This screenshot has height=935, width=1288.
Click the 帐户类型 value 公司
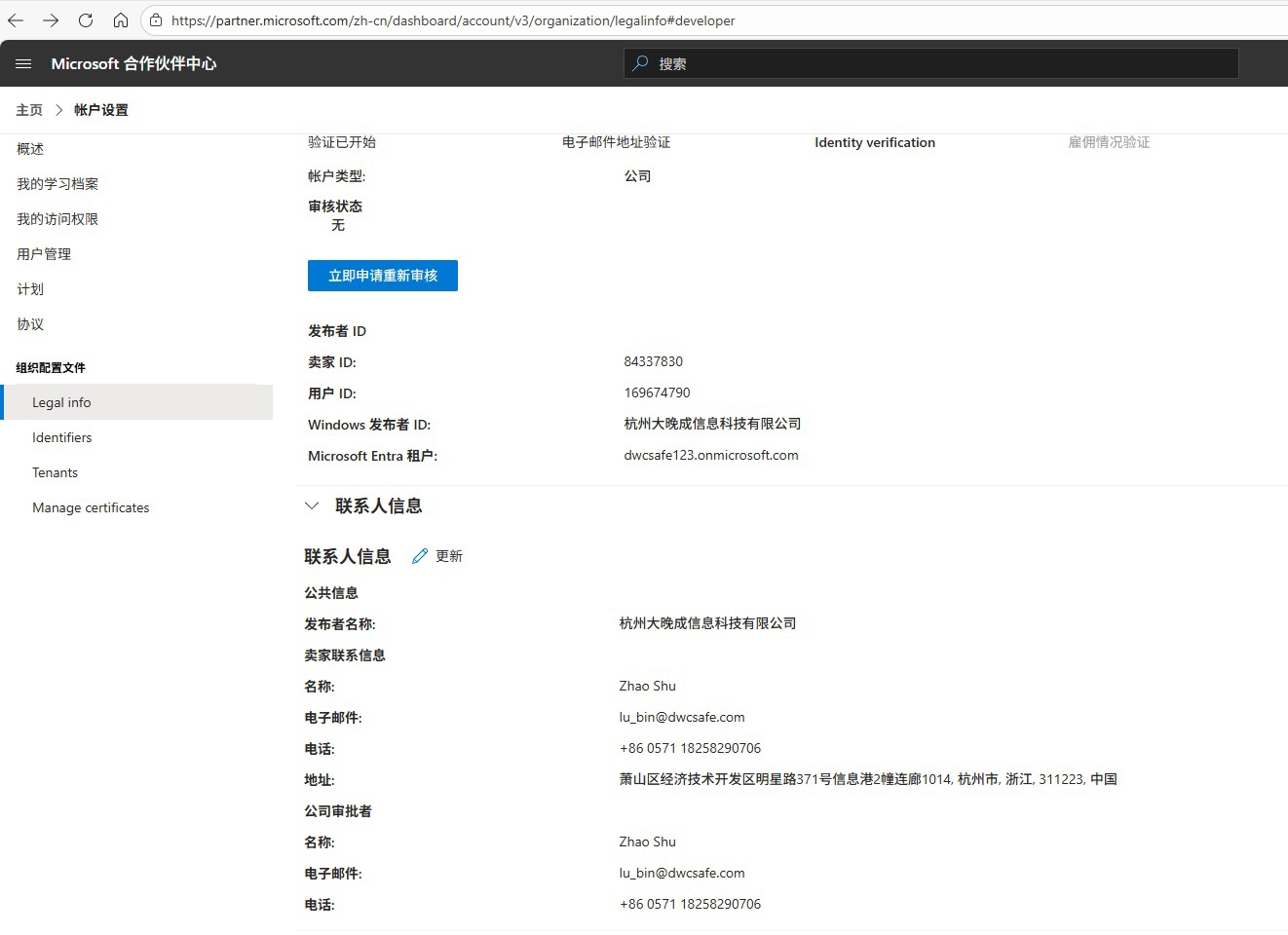[x=637, y=176]
